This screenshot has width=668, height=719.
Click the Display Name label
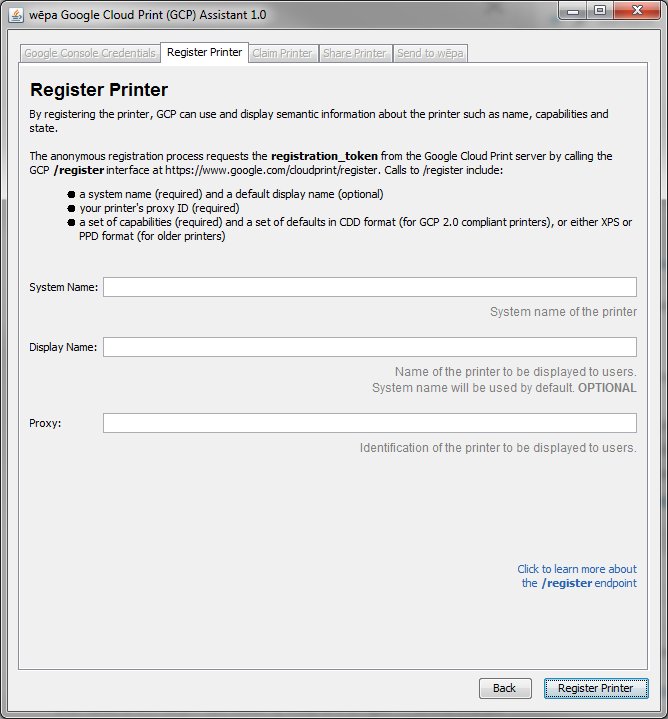pyautogui.click(x=63, y=347)
